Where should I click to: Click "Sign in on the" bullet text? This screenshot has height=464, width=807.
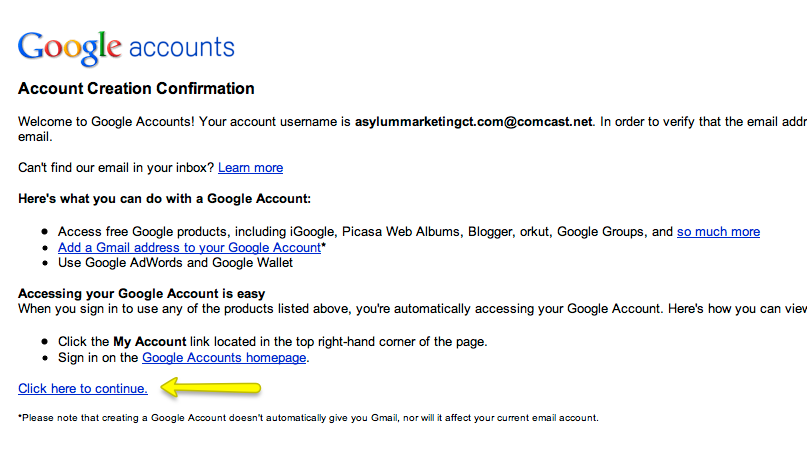click(99, 357)
